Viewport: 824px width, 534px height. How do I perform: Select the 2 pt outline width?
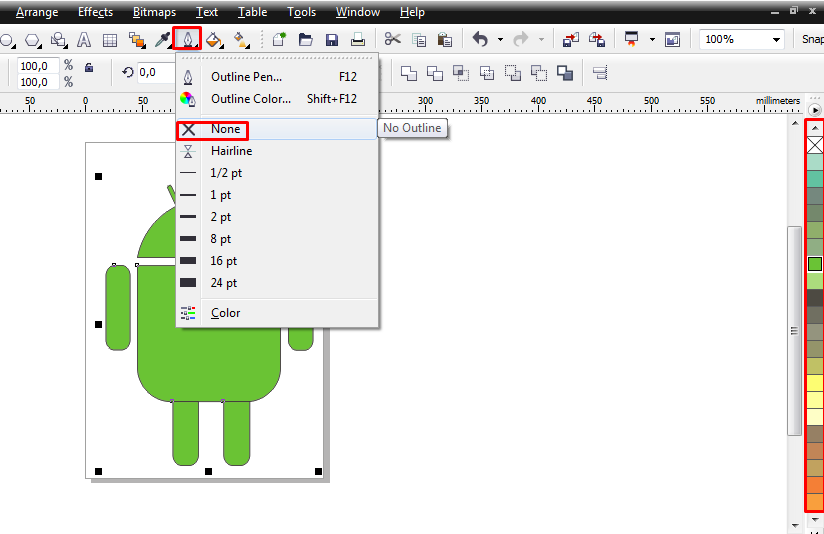click(x=277, y=217)
